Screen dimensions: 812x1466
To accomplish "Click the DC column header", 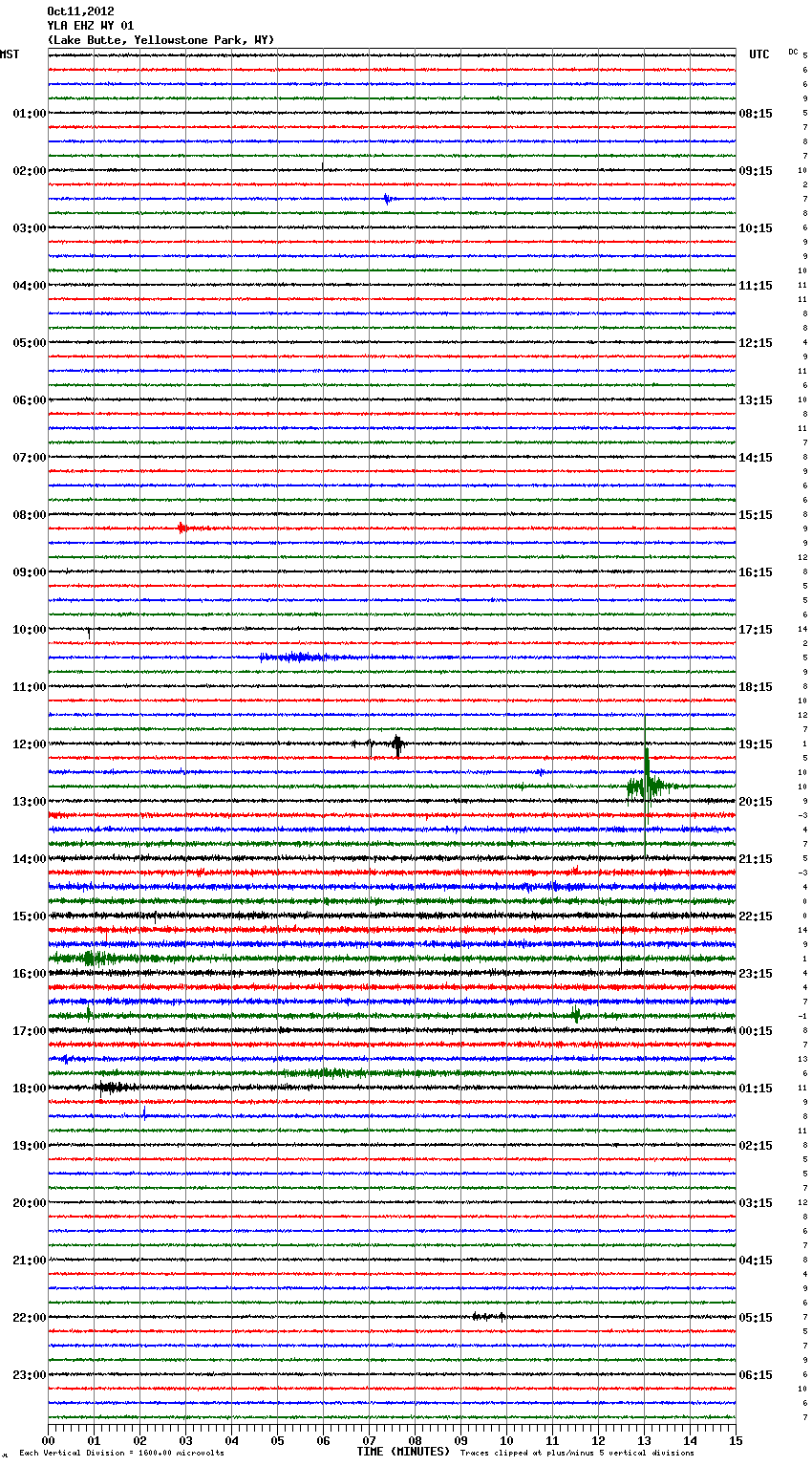I will 793,52.
